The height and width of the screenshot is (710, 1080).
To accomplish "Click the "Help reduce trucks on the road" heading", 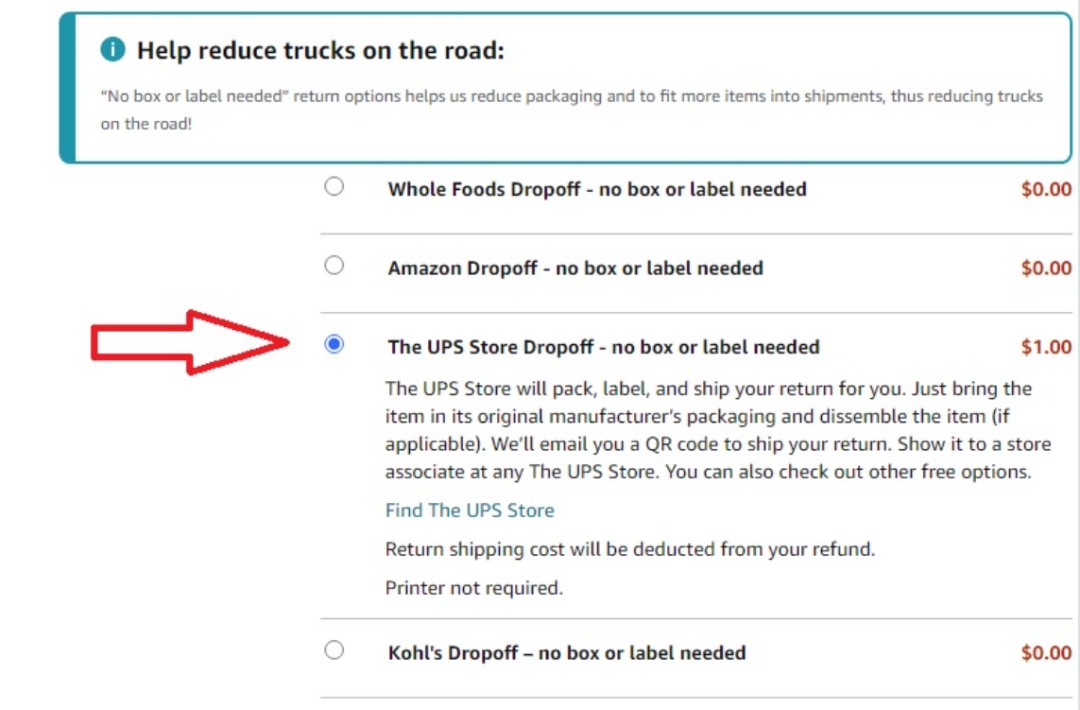I will click(320, 50).
